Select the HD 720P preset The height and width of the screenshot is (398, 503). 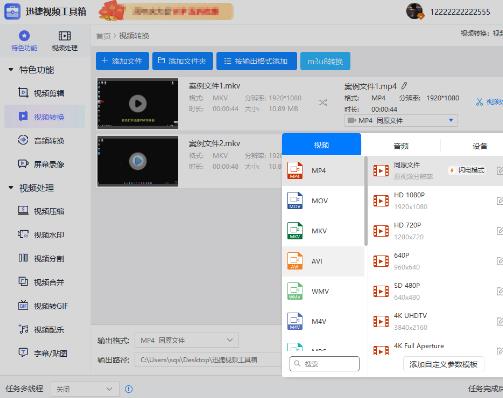[x=435, y=231]
